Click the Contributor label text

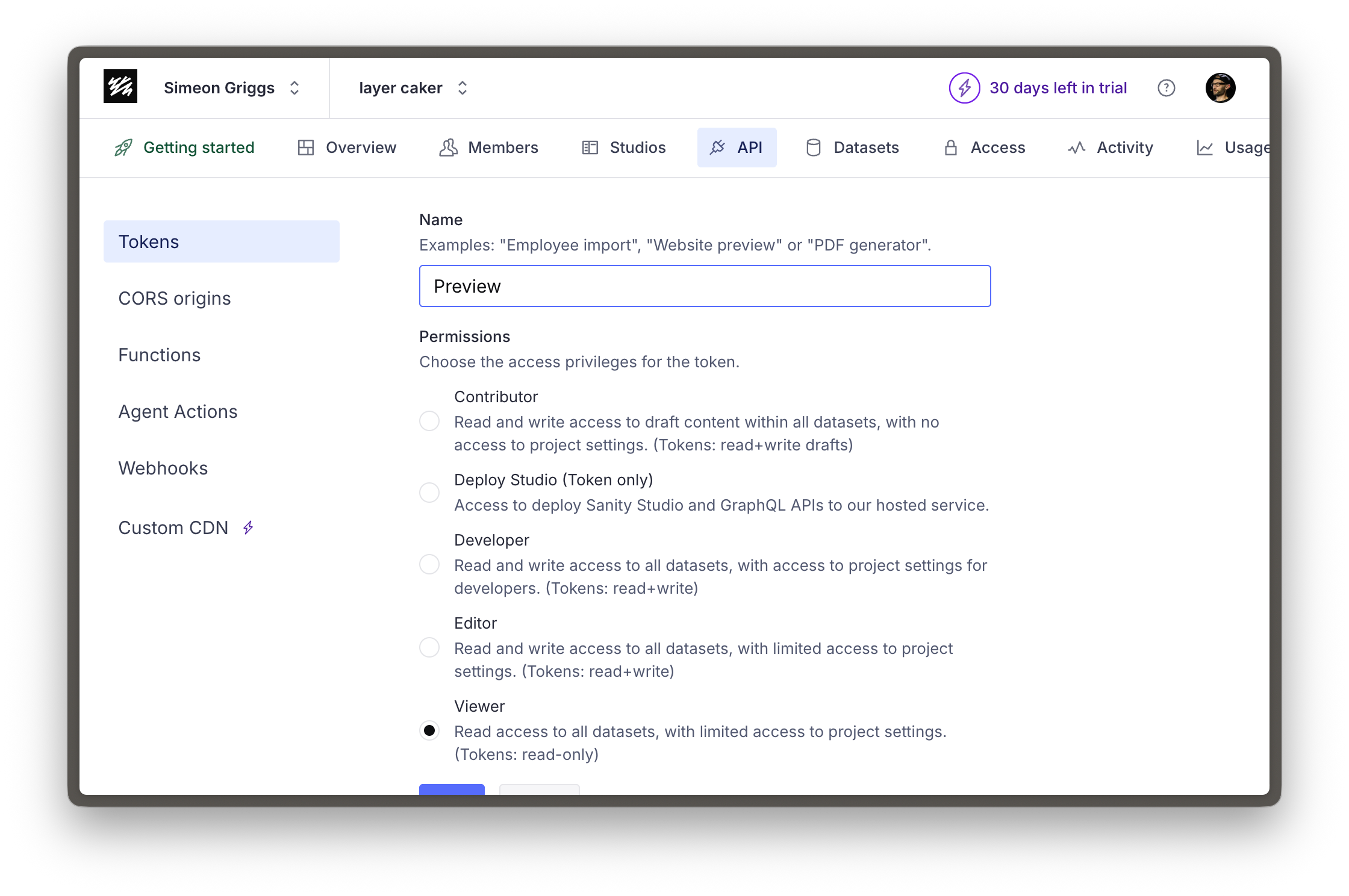(x=496, y=397)
